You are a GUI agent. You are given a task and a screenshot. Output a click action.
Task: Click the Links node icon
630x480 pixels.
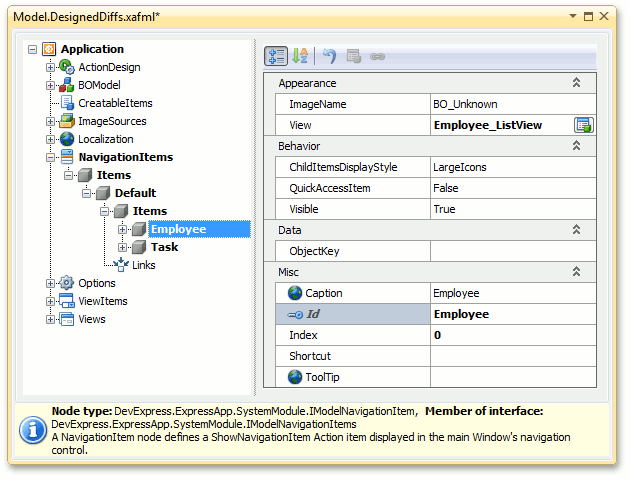(x=121, y=265)
